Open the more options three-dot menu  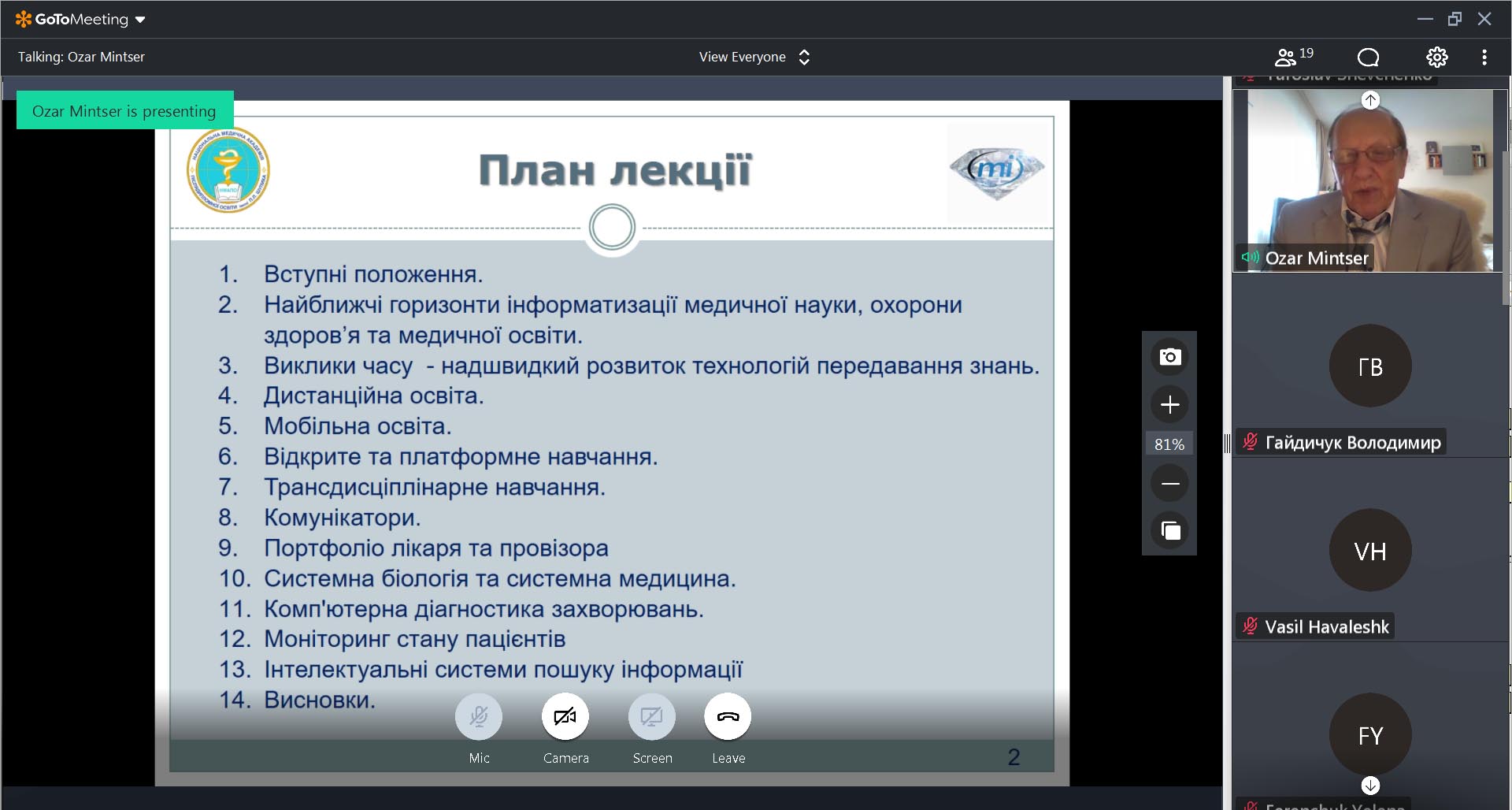pyautogui.click(x=1484, y=57)
